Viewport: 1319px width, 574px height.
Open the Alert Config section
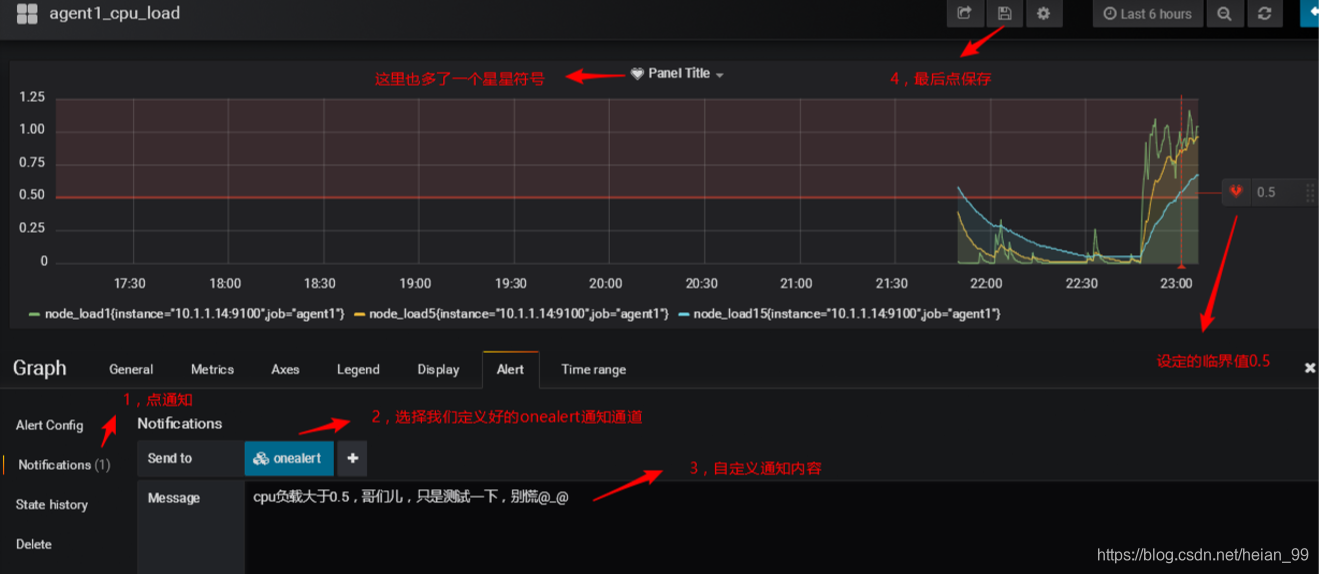[x=49, y=425]
